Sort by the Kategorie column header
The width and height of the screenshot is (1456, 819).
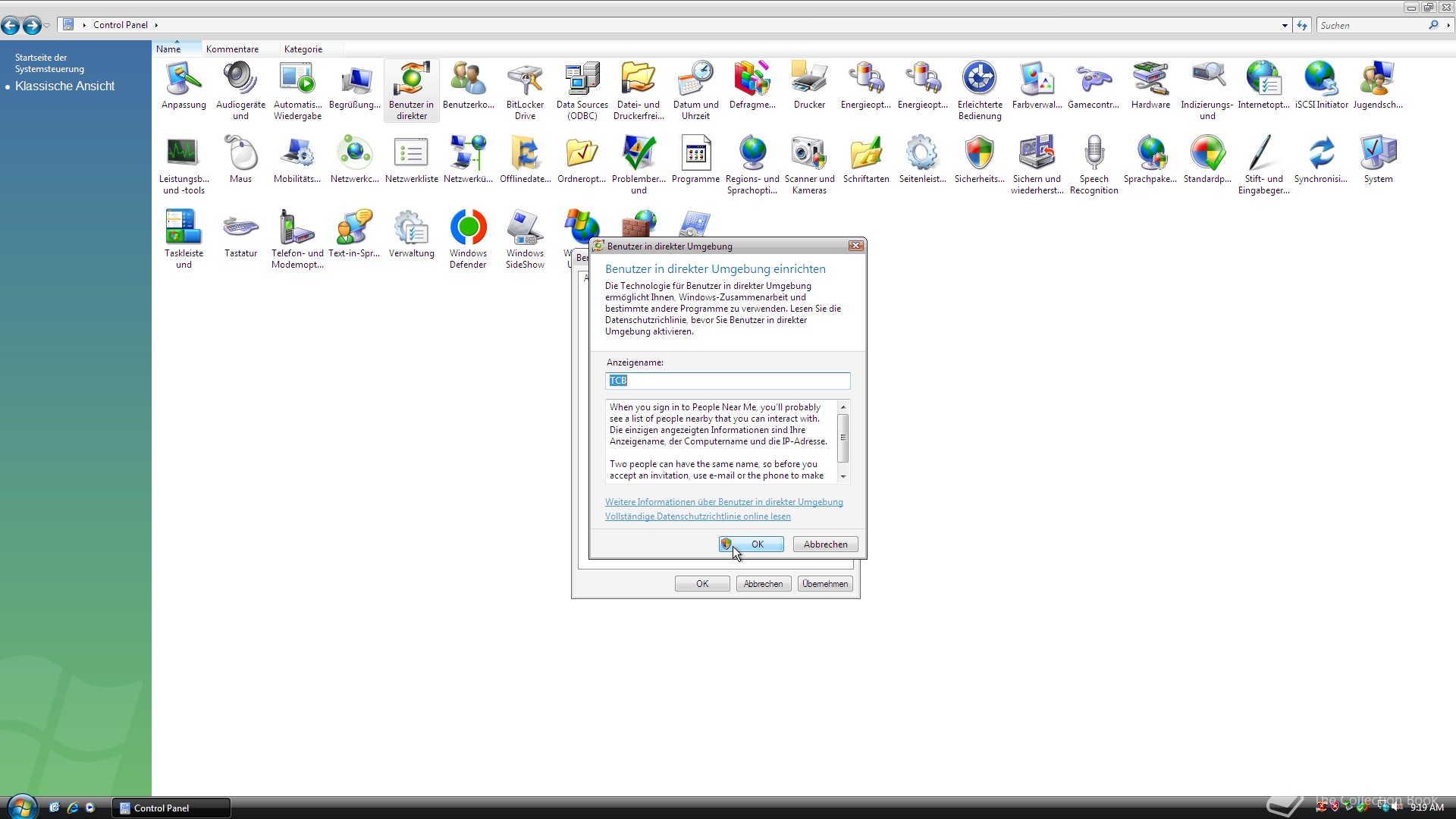click(x=311, y=49)
